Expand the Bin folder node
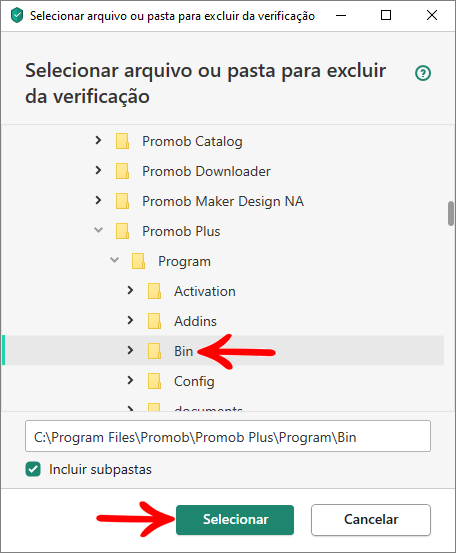Image resolution: width=456 pixels, height=553 pixels. [130, 350]
